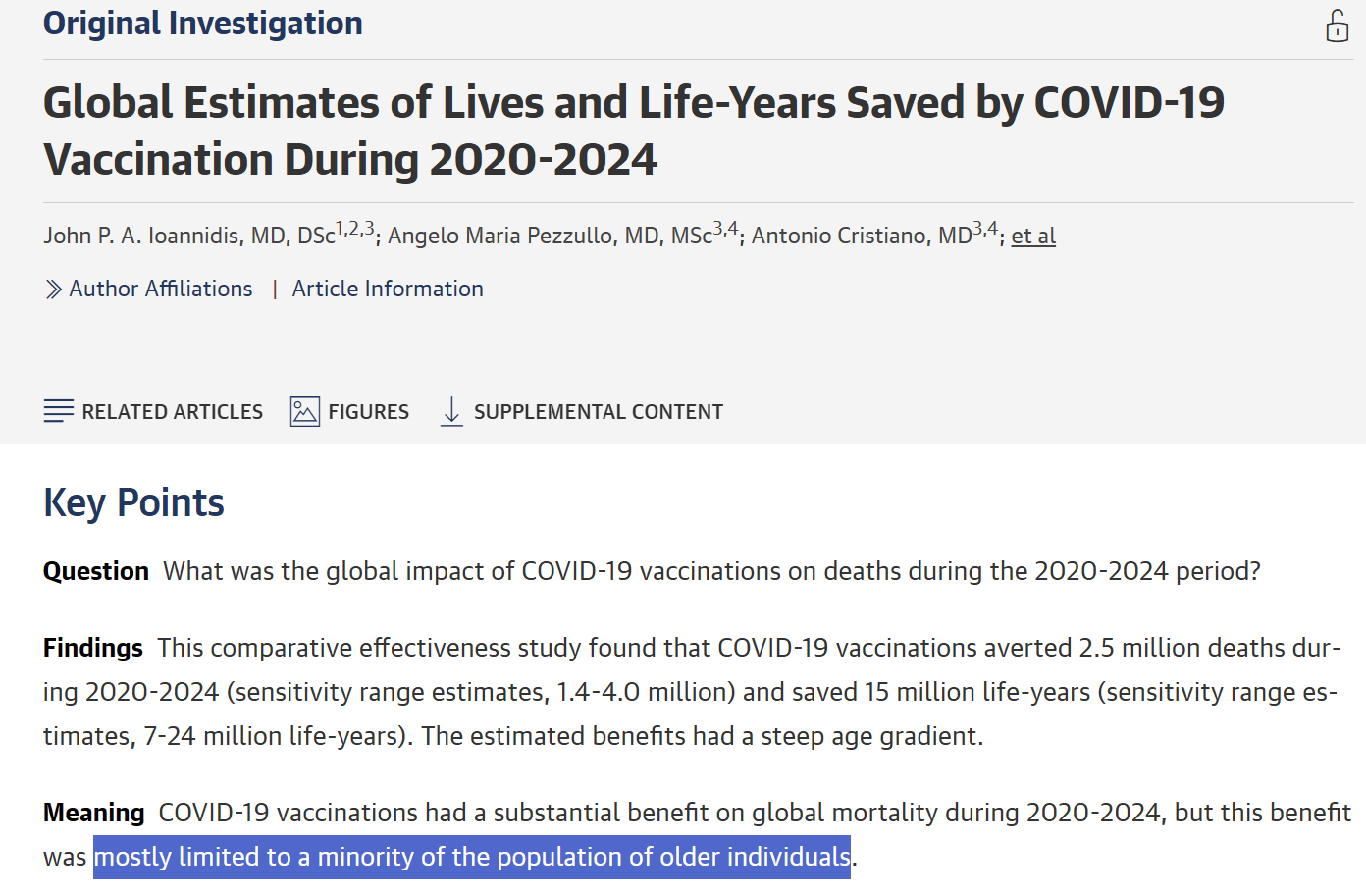Click the open access padlock icon
This screenshot has width=1366, height=896.
coord(1337,26)
